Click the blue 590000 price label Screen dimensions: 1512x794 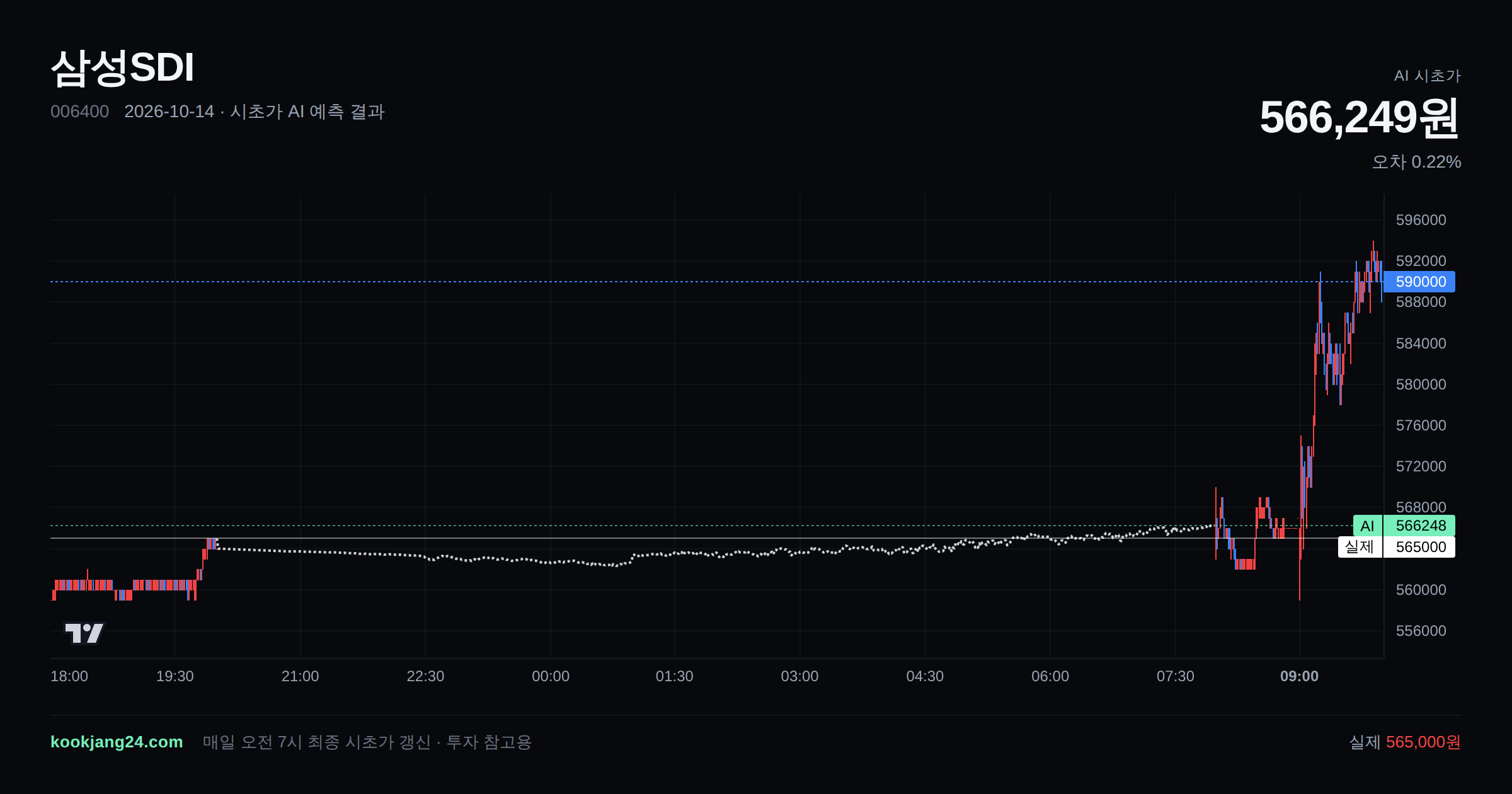click(x=1420, y=282)
